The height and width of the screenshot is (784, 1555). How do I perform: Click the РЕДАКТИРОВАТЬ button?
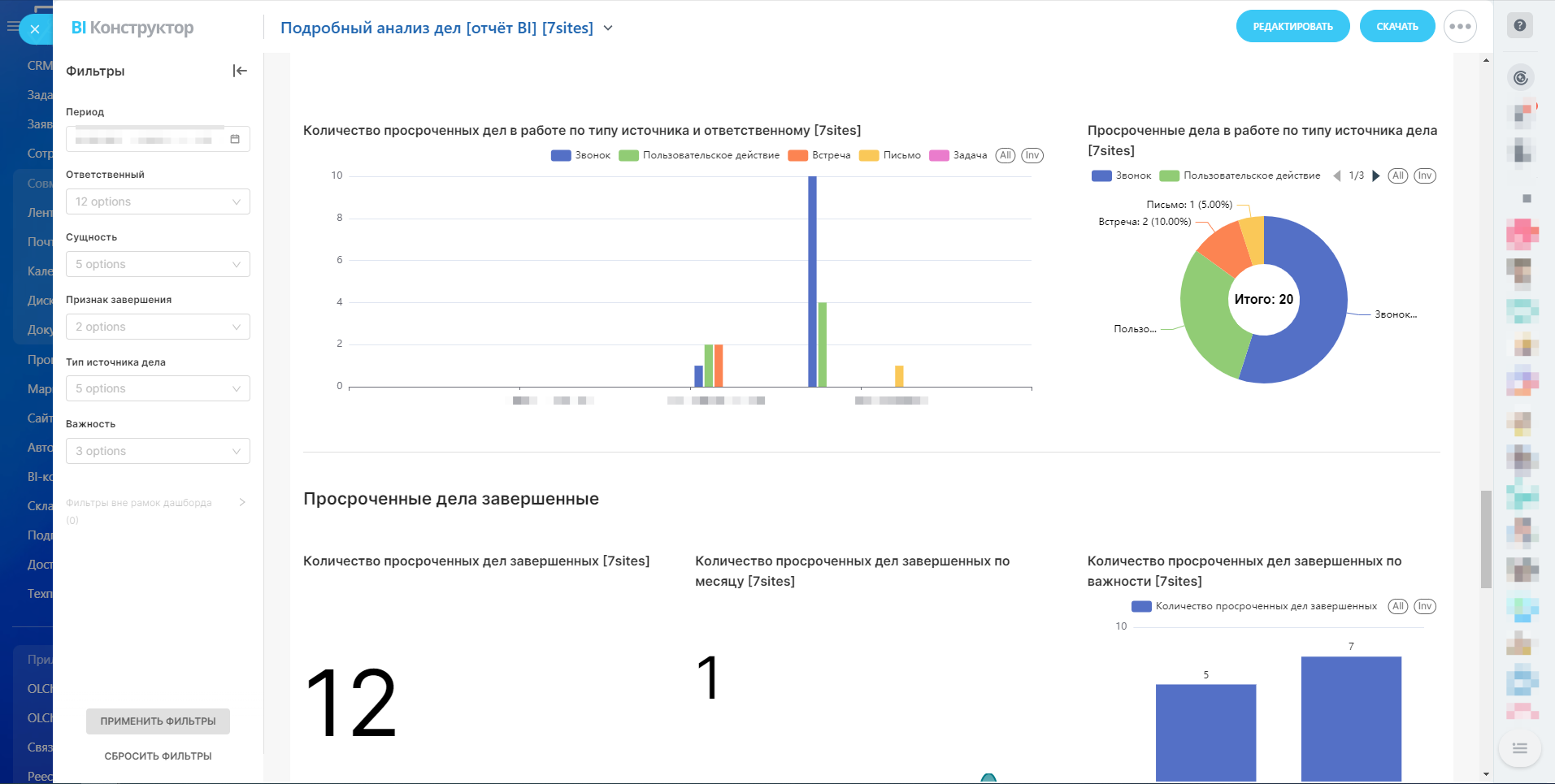click(x=1292, y=27)
